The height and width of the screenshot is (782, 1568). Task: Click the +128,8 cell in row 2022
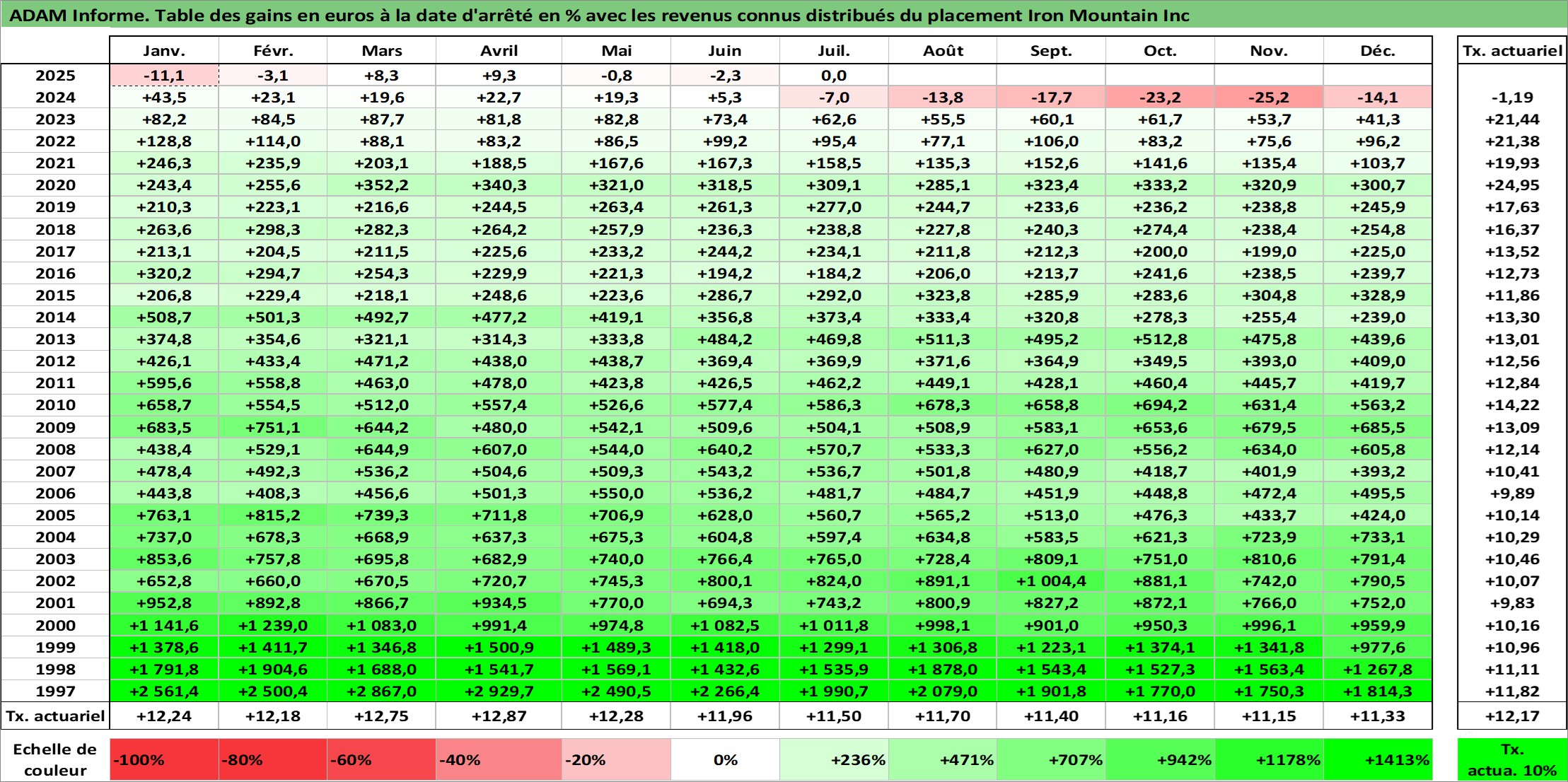tap(164, 141)
